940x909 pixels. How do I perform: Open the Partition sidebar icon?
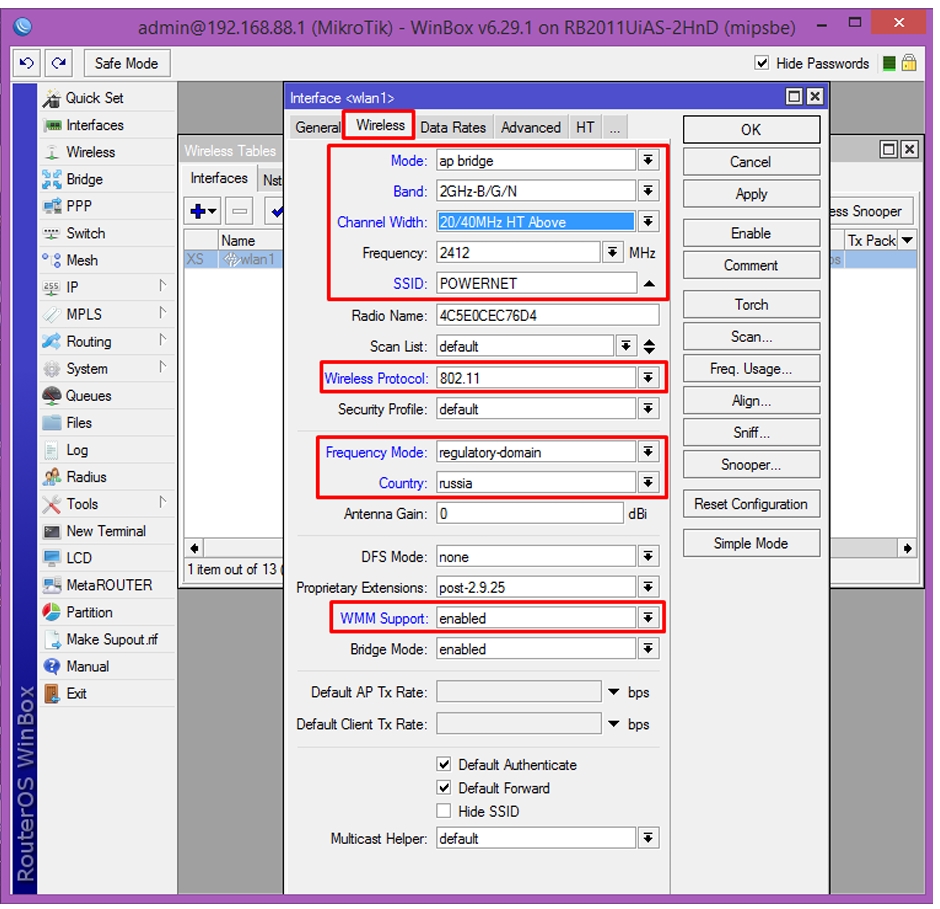point(52,612)
